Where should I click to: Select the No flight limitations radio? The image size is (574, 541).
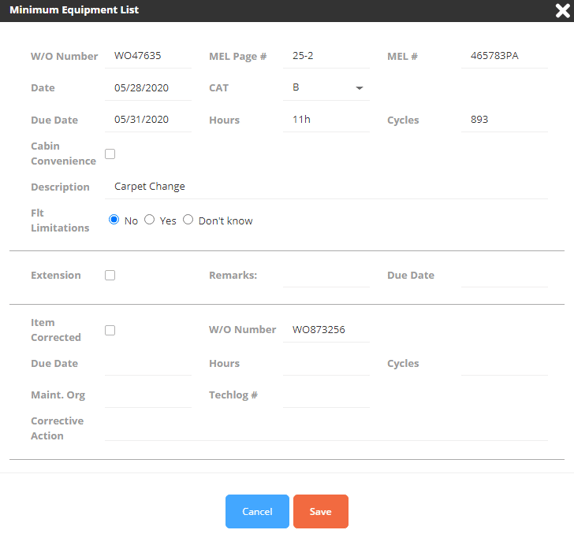[x=114, y=220]
